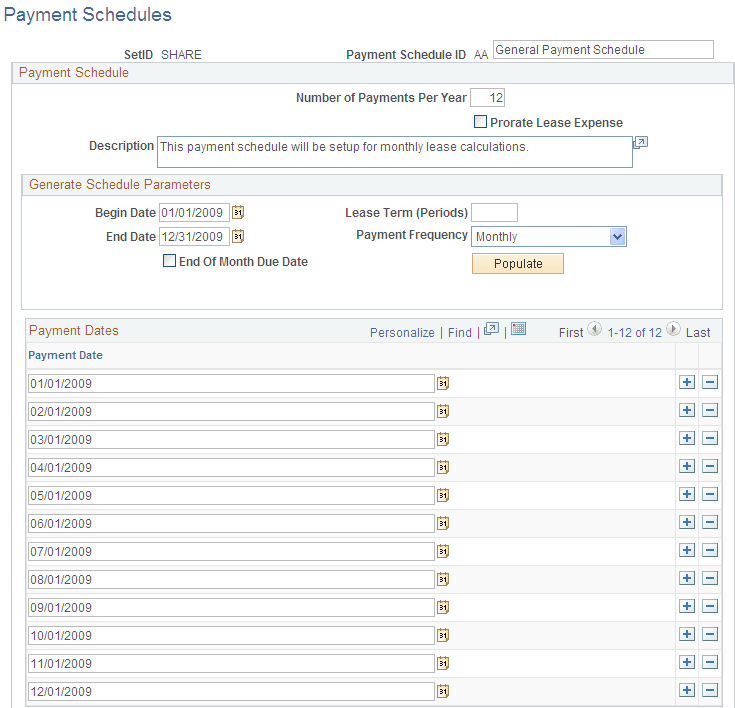Add a row after 01/01/2009
This screenshot has height=708, width=735.
pos(687,382)
